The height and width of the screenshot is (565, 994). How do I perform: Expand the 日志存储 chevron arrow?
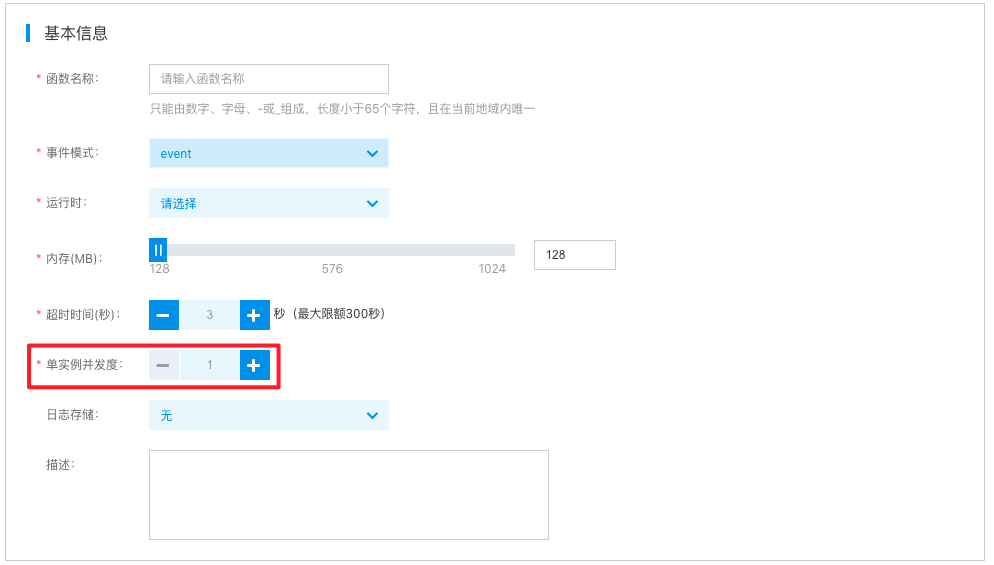372,415
